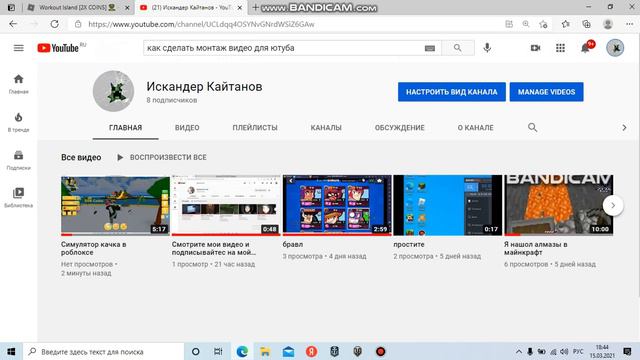The height and width of the screenshot is (360, 640).
Task: Open the YouTube apps grid
Action: tap(560, 48)
